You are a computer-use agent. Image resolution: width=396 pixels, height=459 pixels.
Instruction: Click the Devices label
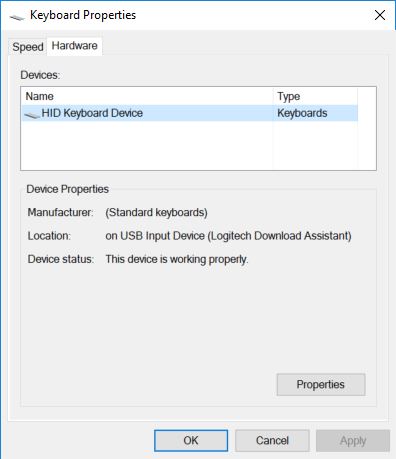(x=40, y=75)
